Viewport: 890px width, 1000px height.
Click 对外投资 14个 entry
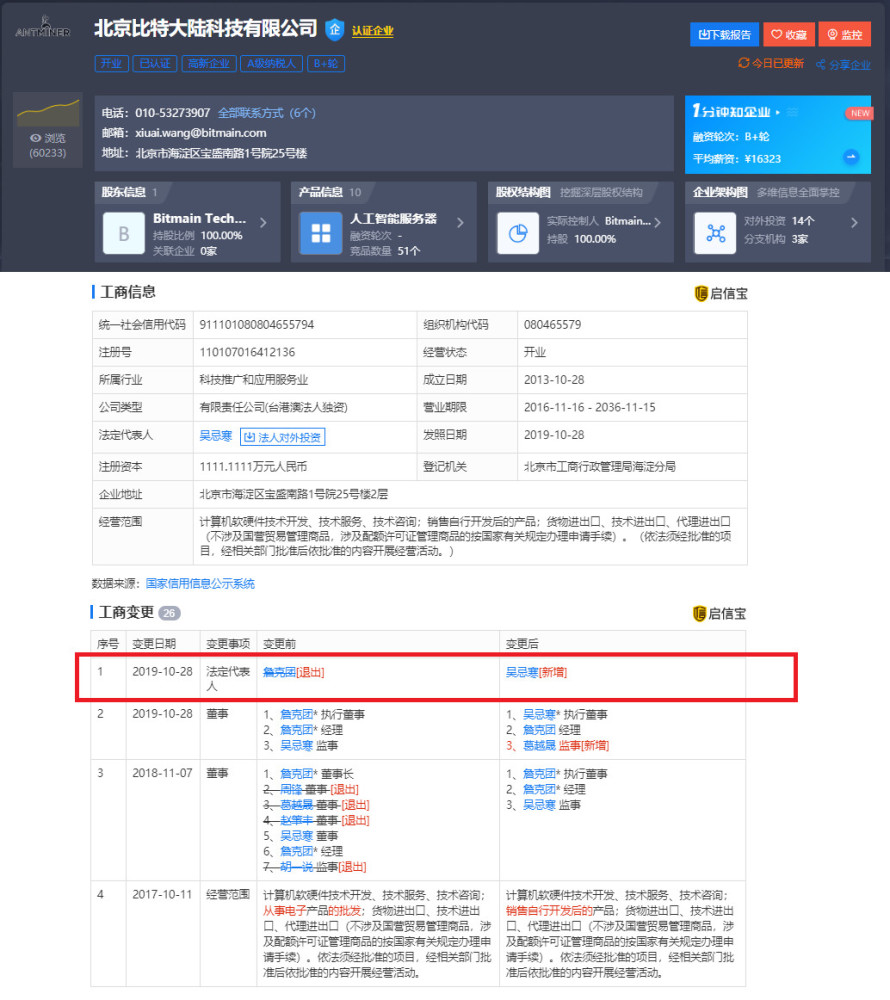(x=779, y=221)
